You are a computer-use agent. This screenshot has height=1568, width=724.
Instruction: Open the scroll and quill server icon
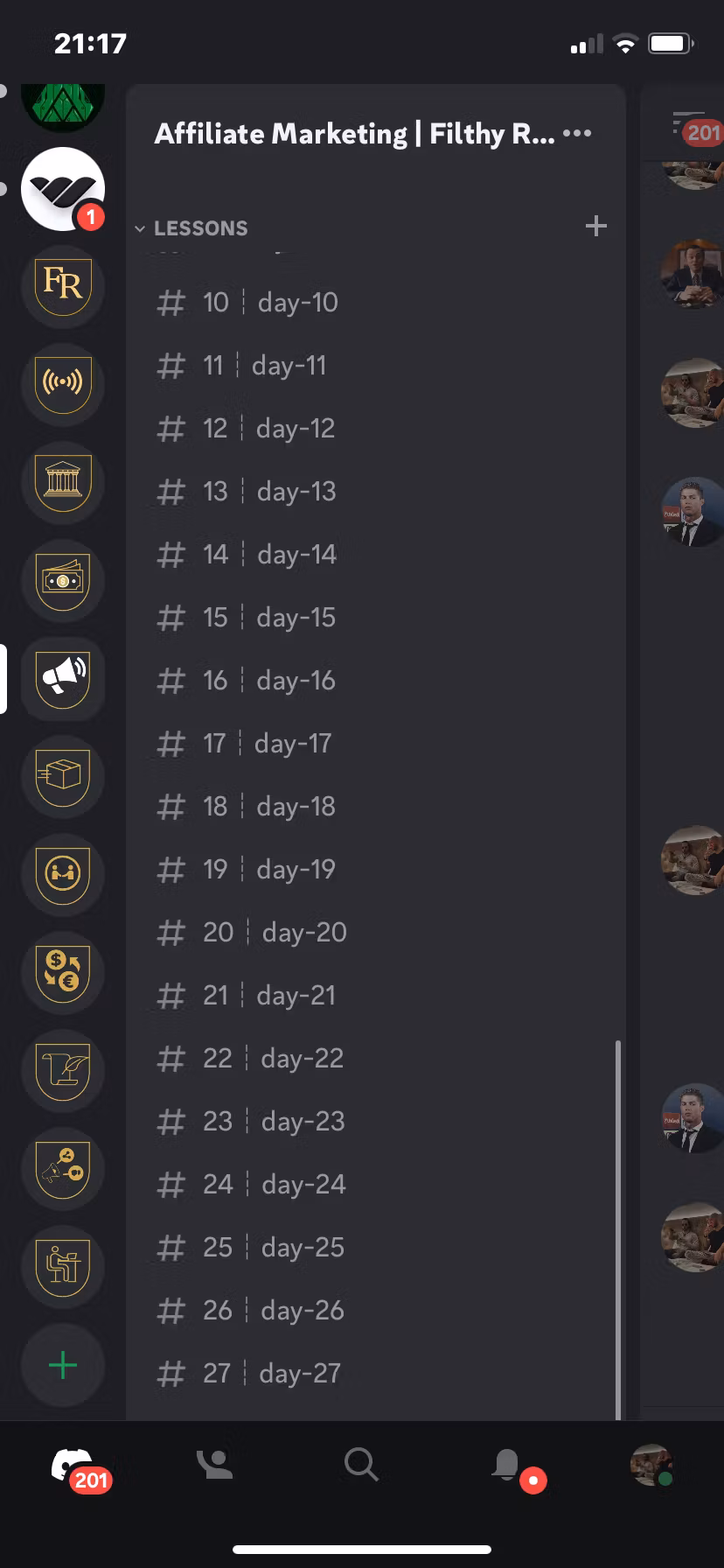click(x=63, y=1070)
